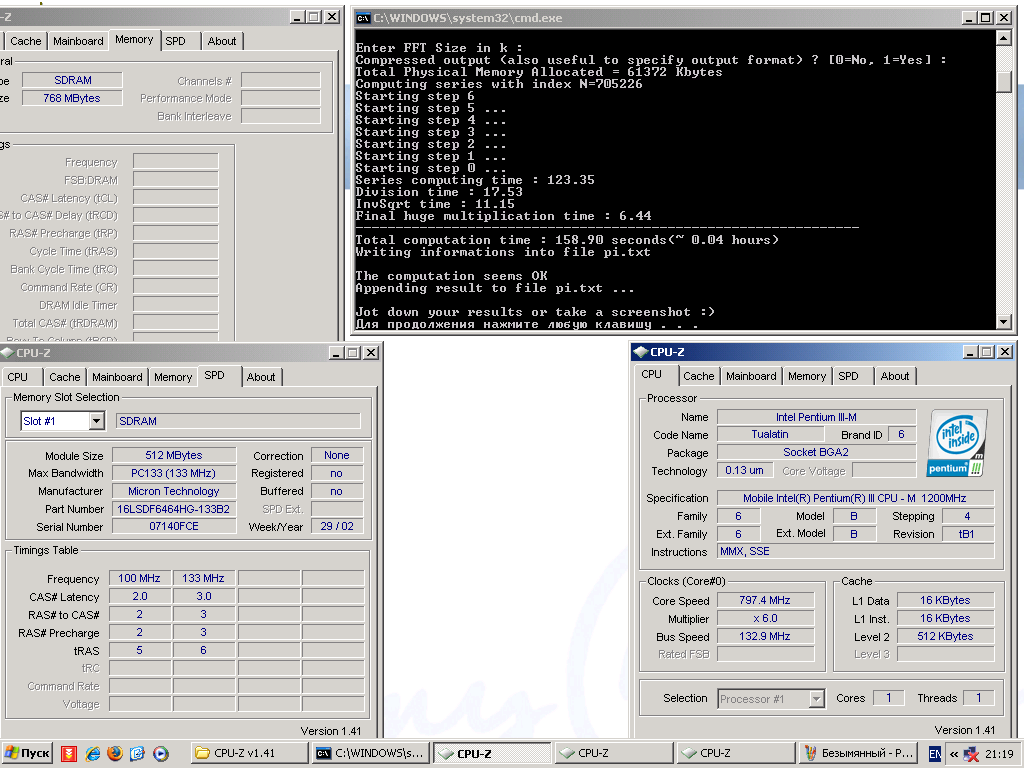Viewport: 1024px width, 768px height.
Task: Click Serial Number 07140FCE
Action: pyautogui.click(x=174, y=526)
